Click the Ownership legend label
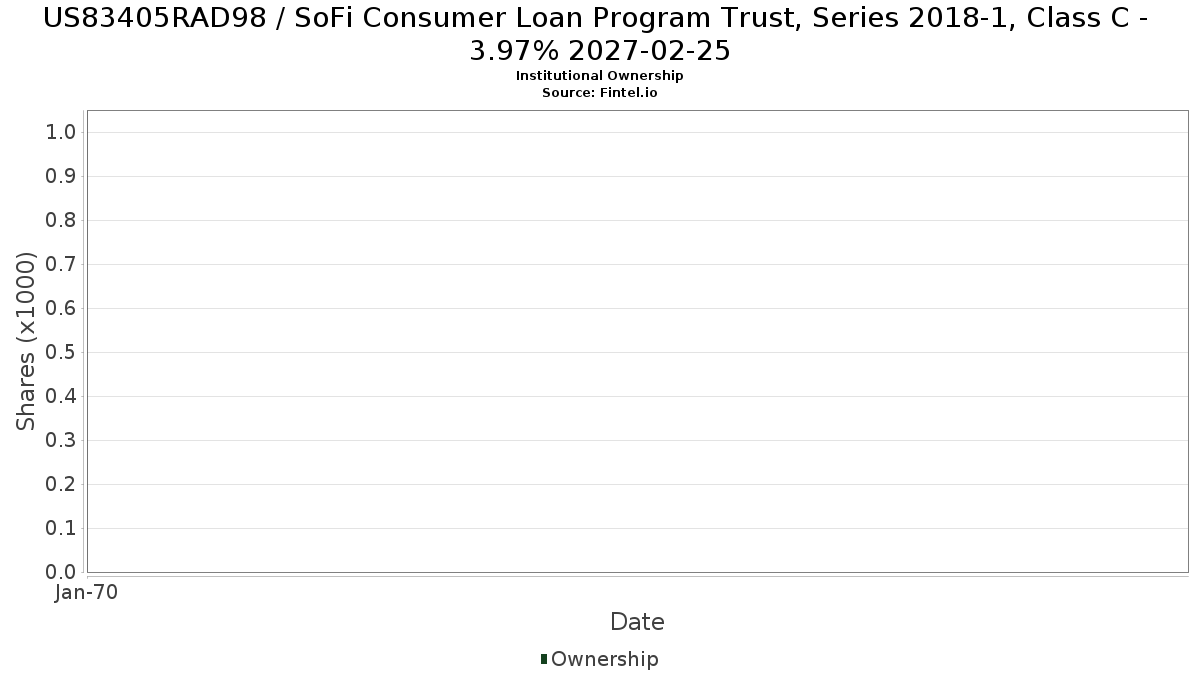 click(x=604, y=659)
